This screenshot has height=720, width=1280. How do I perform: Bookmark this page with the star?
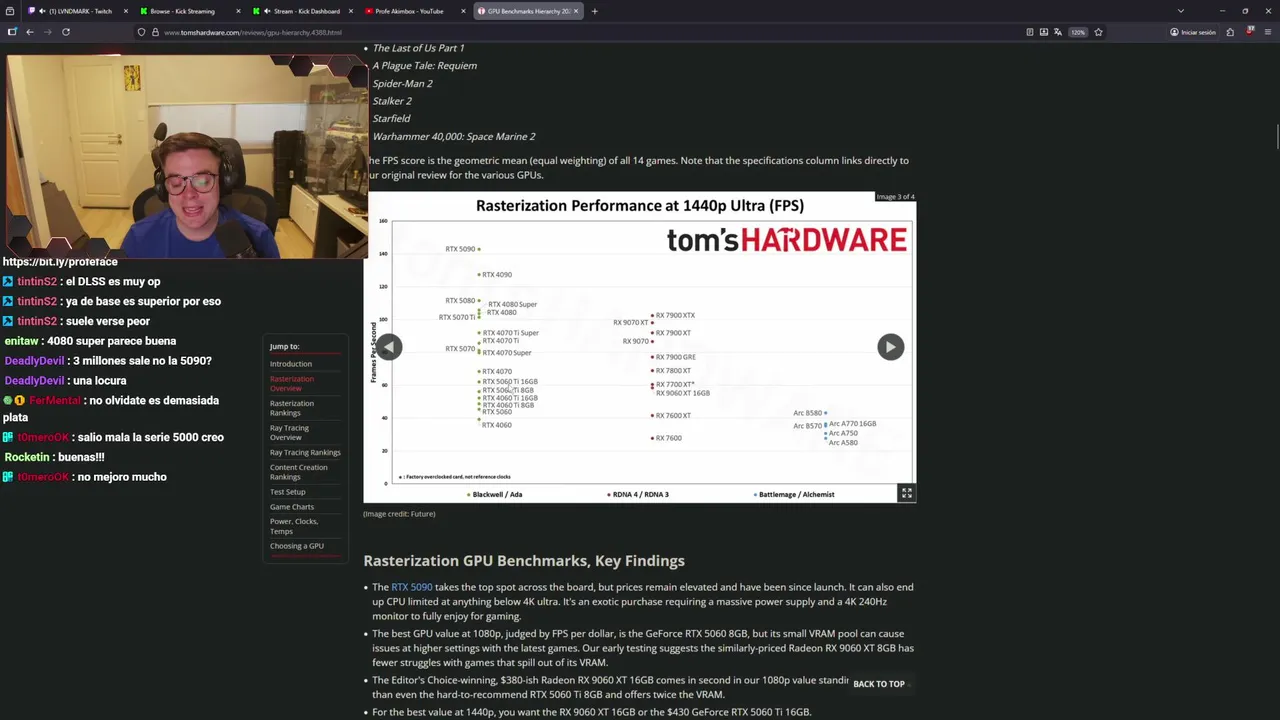1098,32
